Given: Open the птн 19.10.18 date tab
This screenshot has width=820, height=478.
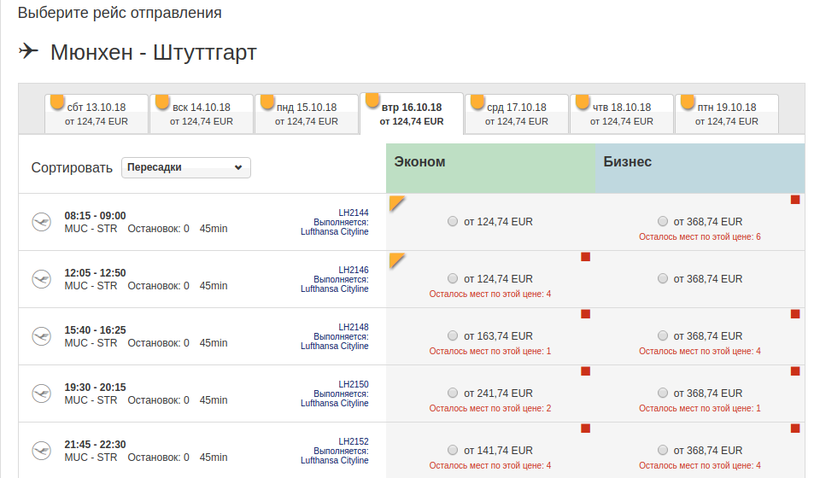Looking at the screenshot, I should click(x=726, y=114).
